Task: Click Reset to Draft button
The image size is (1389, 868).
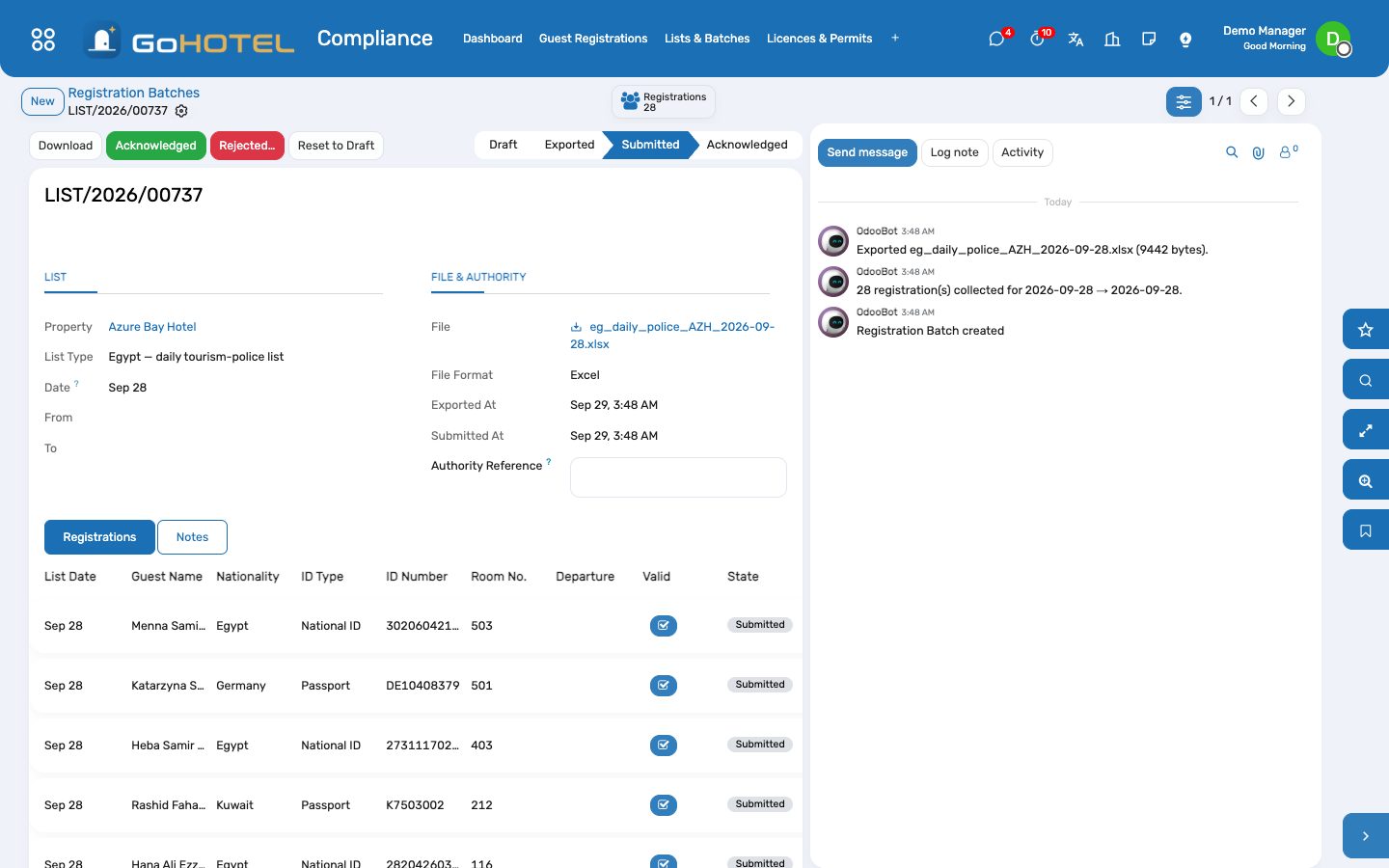Action: click(x=336, y=146)
